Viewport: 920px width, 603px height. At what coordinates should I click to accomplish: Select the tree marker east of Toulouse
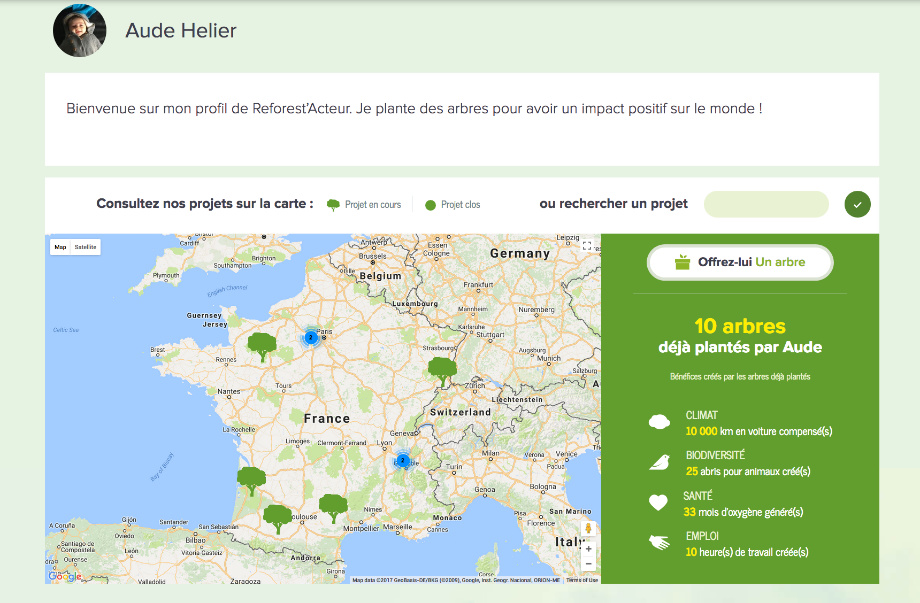333,508
